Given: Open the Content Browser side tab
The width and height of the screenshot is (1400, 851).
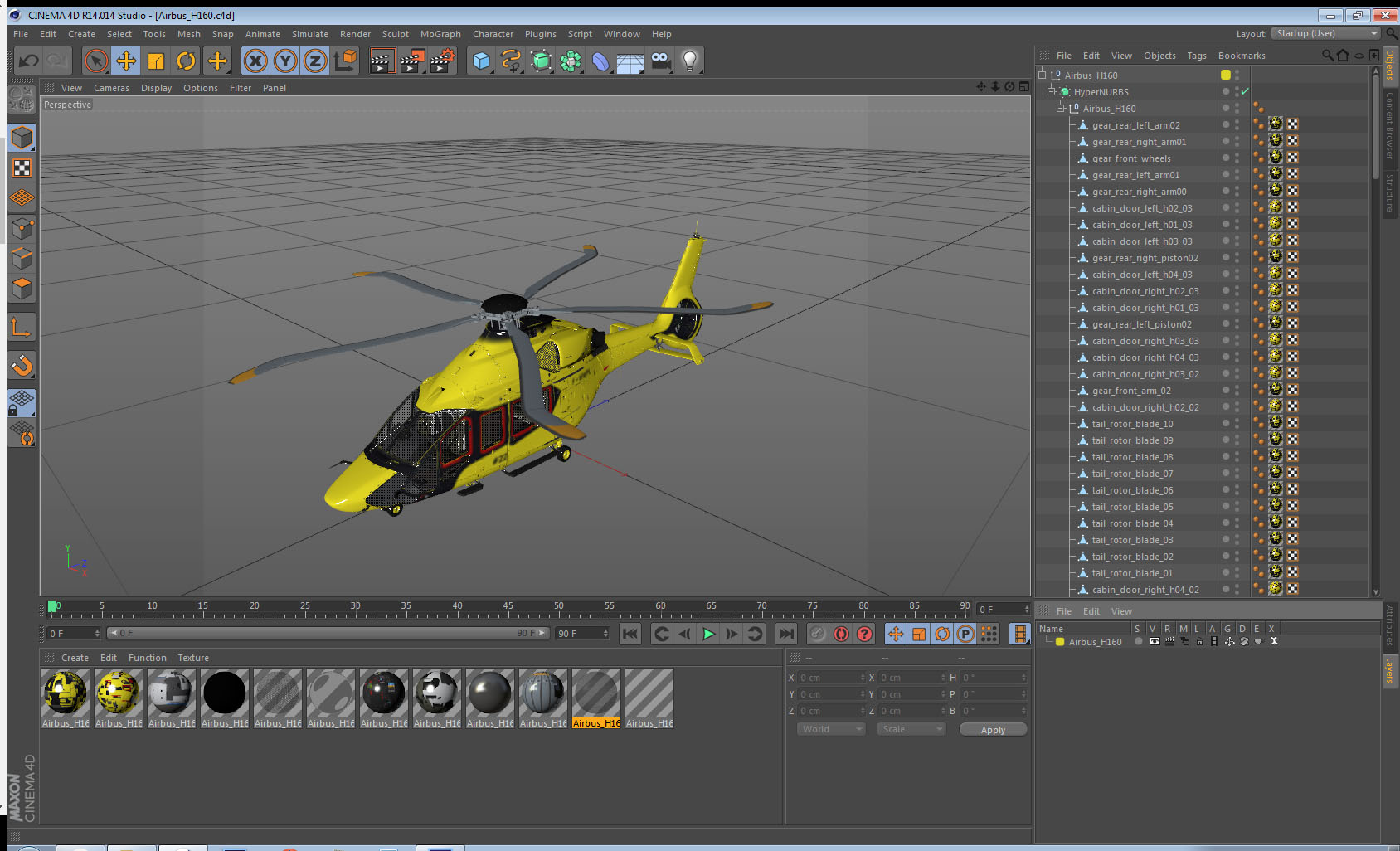Looking at the screenshot, I should (1390, 124).
